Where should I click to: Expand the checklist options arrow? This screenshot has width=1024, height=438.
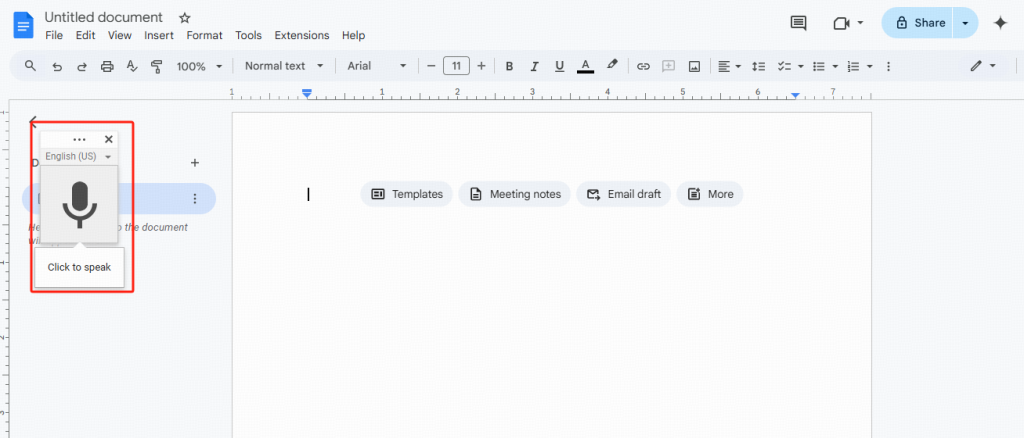coord(801,66)
